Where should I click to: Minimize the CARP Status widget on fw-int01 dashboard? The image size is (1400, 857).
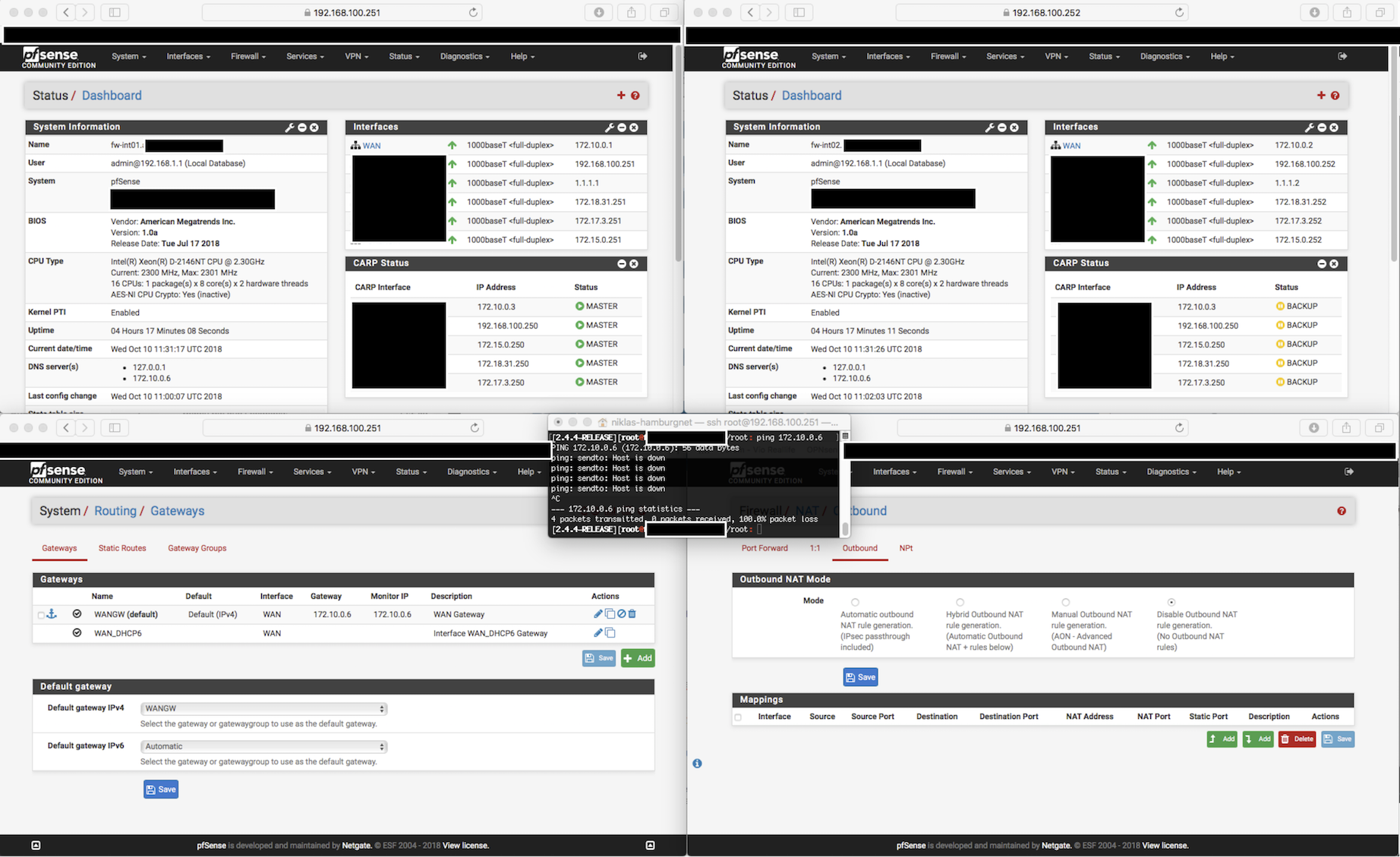pos(622,263)
